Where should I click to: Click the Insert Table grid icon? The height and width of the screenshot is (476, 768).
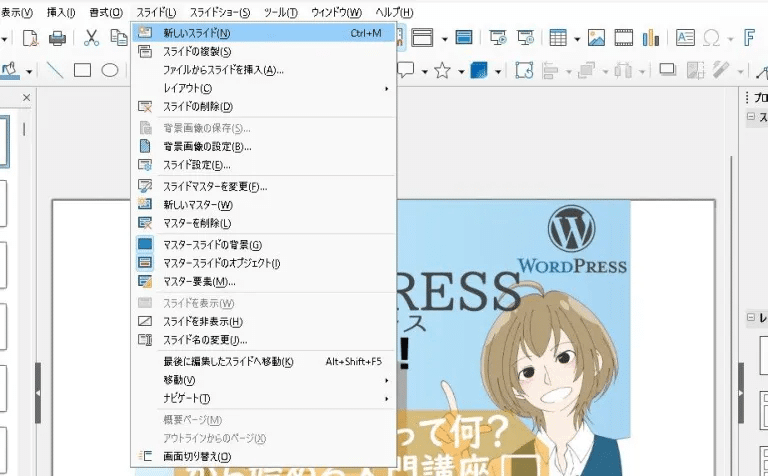point(558,38)
